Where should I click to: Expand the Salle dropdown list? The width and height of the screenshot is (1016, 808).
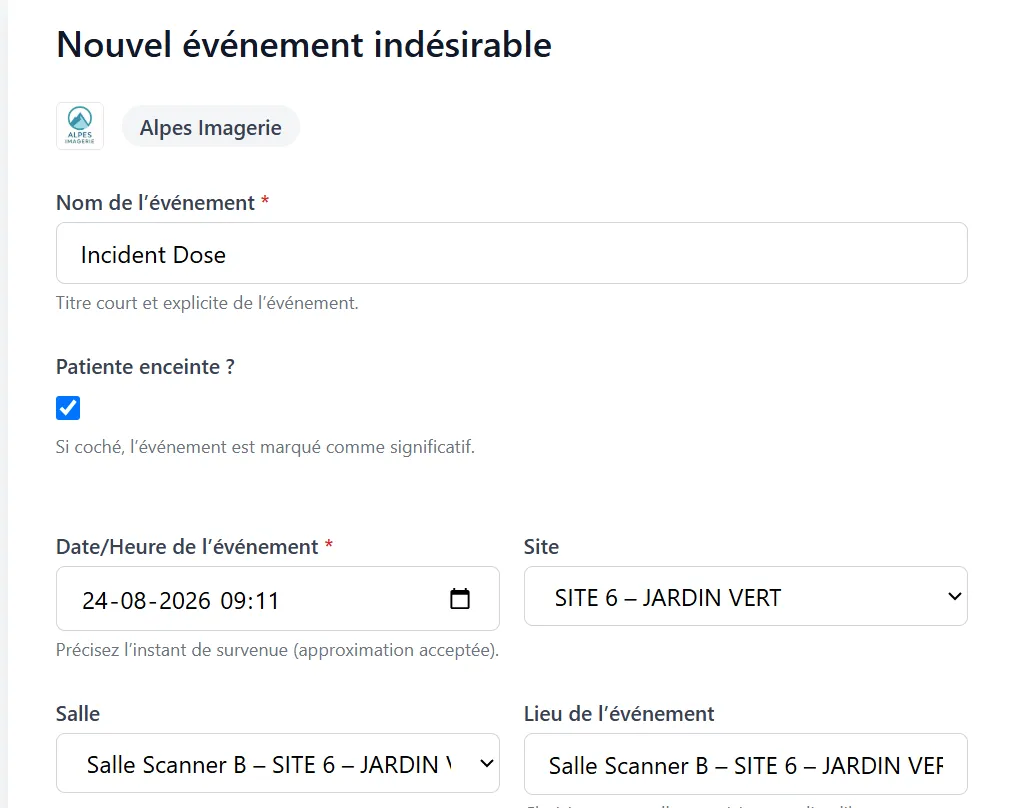(277, 763)
